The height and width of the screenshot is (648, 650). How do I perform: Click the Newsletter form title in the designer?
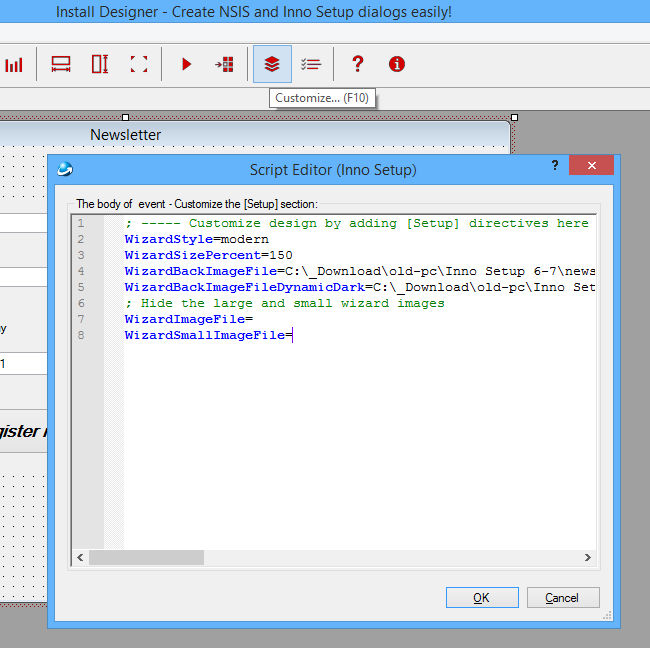pos(125,135)
